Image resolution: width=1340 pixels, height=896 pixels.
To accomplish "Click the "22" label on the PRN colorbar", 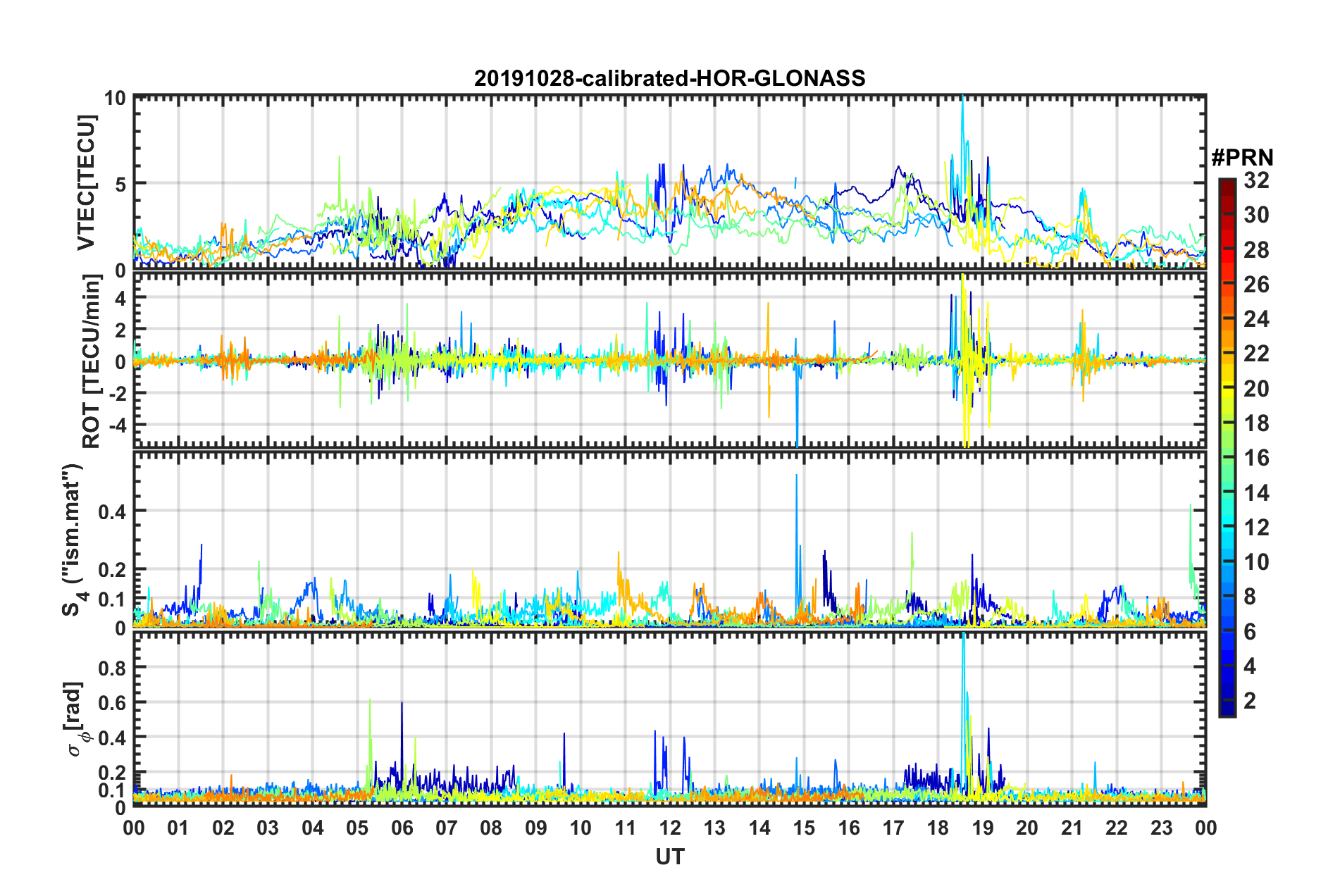I will 1256,354.
